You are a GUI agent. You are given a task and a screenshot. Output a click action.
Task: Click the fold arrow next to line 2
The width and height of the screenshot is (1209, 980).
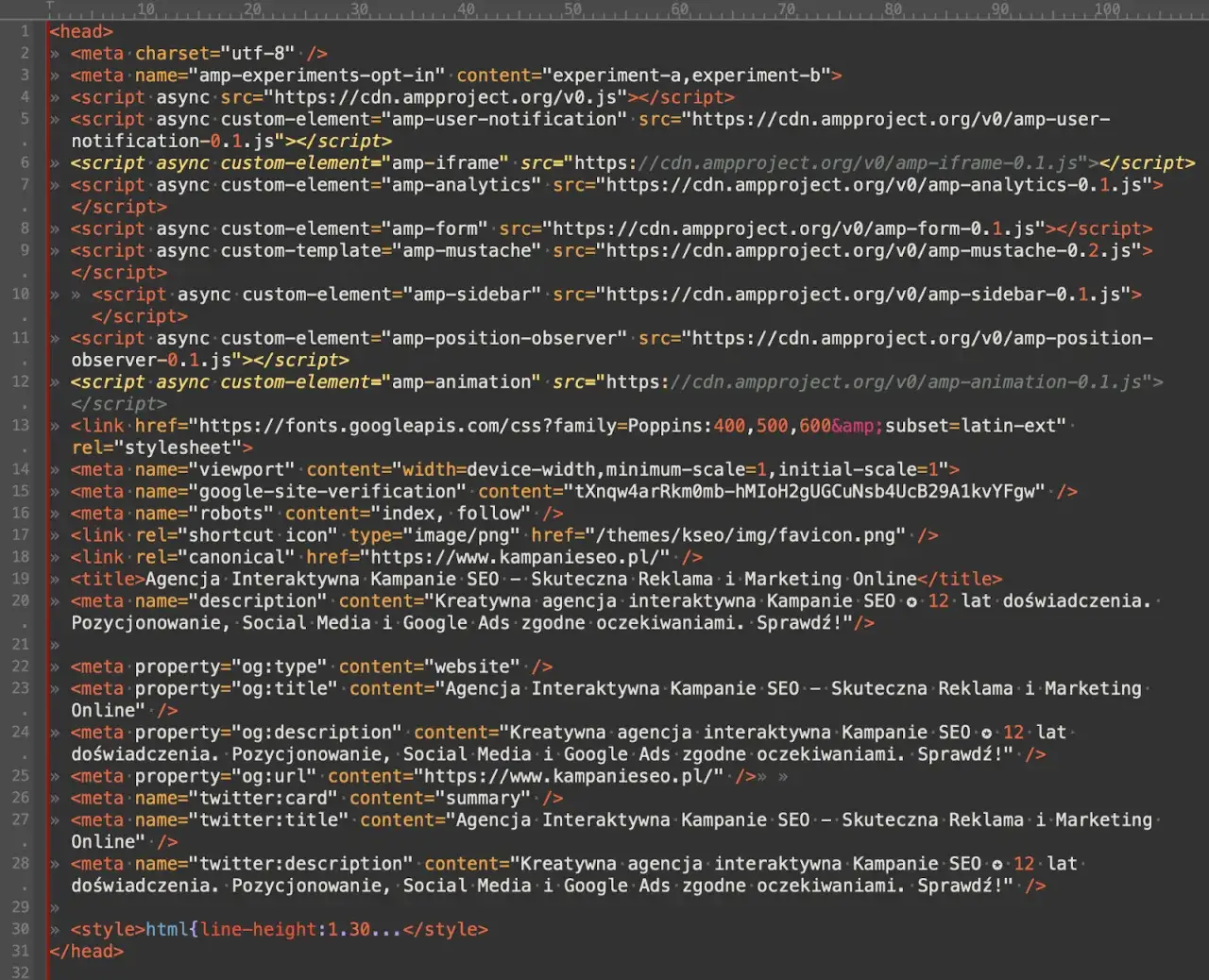(56, 53)
